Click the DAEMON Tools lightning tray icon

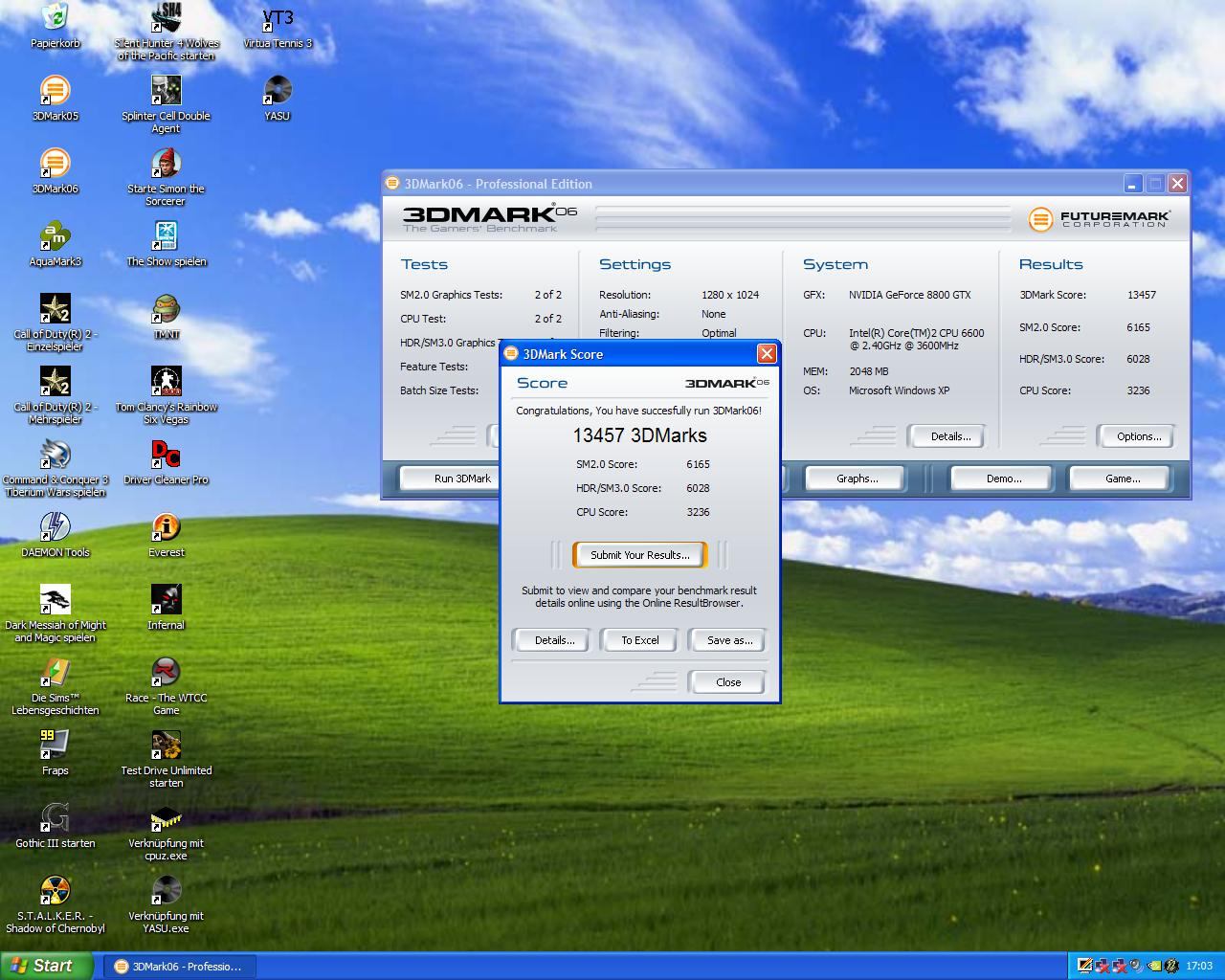coord(1171,966)
